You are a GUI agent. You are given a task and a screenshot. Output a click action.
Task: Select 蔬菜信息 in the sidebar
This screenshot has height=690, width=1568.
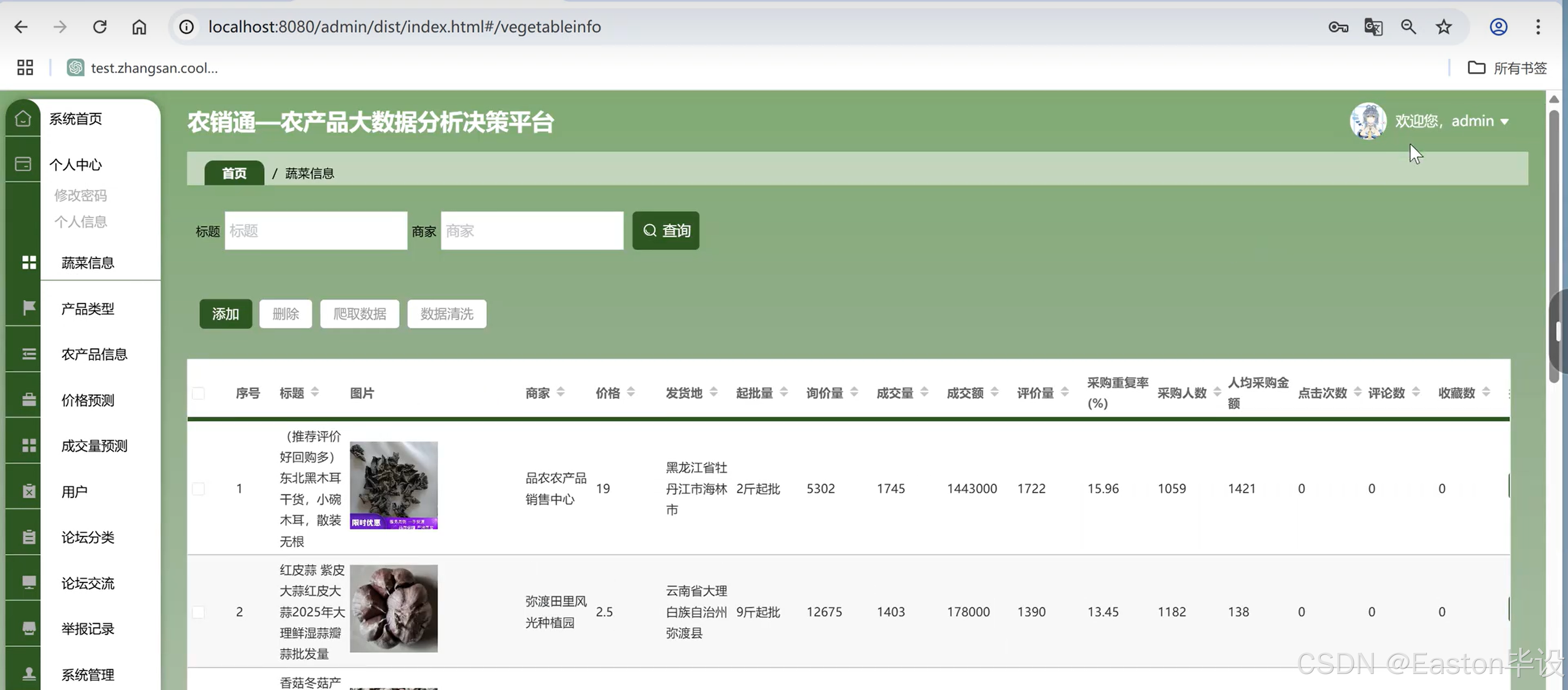pos(88,263)
